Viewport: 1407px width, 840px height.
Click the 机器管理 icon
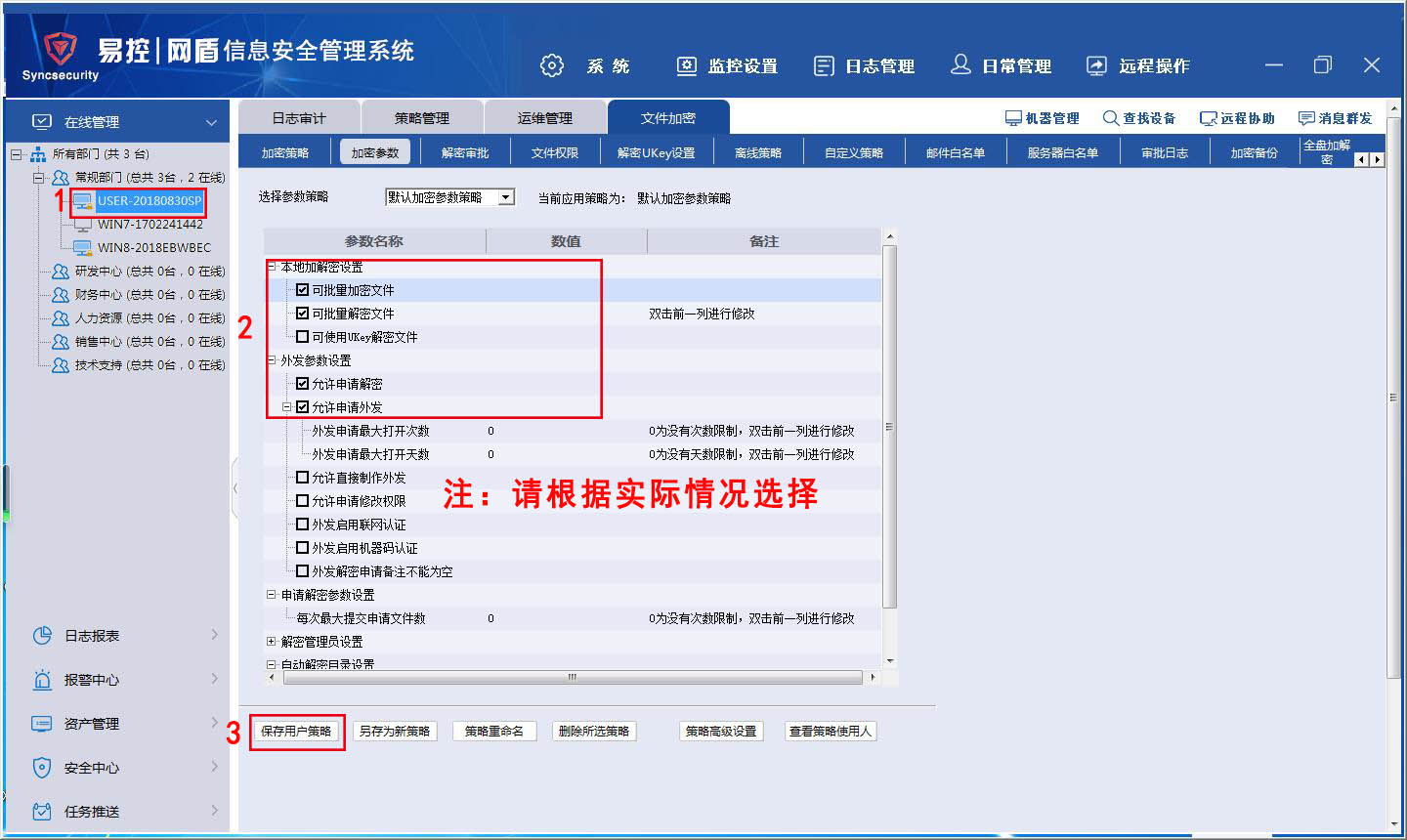coord(1013,118)
